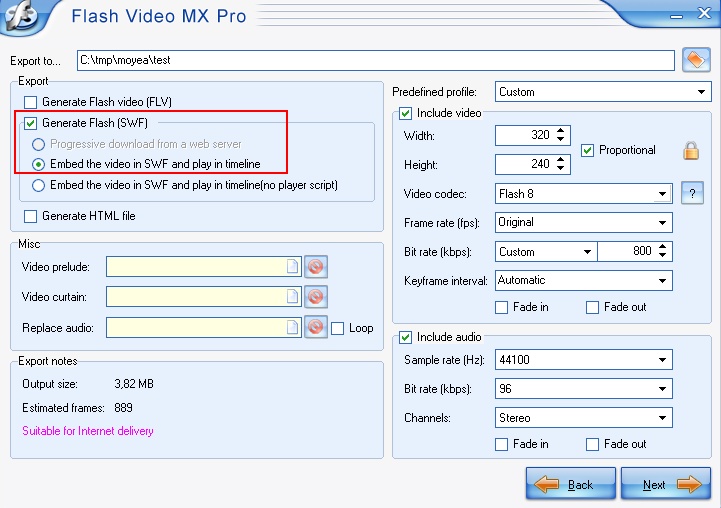Click the video codec help button
Image resolution: width=721 pixels, height=508 pixels.
(x=692, y=194)
